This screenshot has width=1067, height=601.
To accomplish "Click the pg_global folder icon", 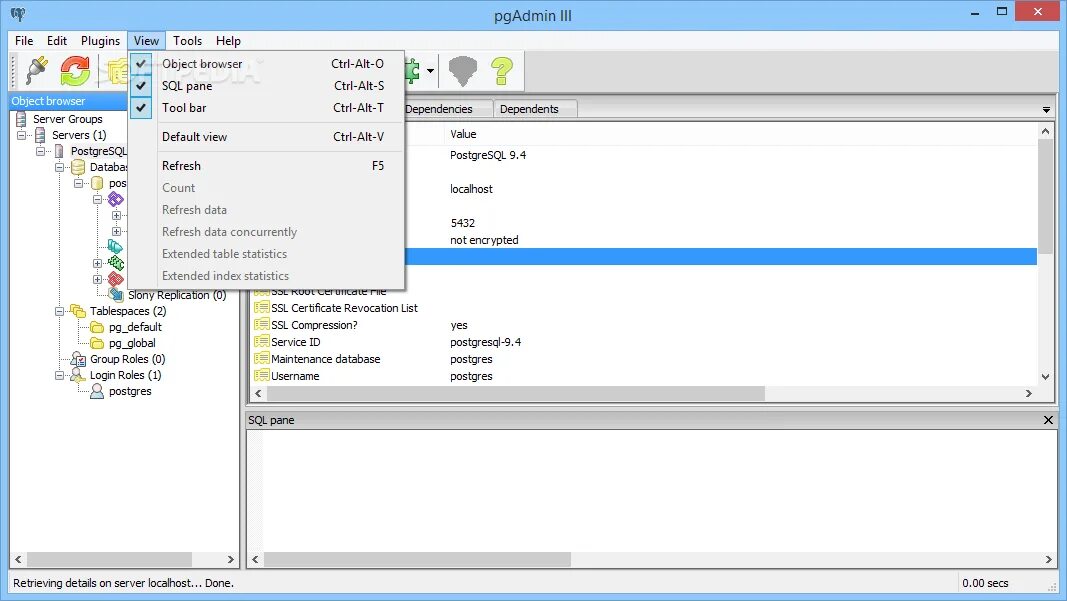I will (x=97, y=343).
